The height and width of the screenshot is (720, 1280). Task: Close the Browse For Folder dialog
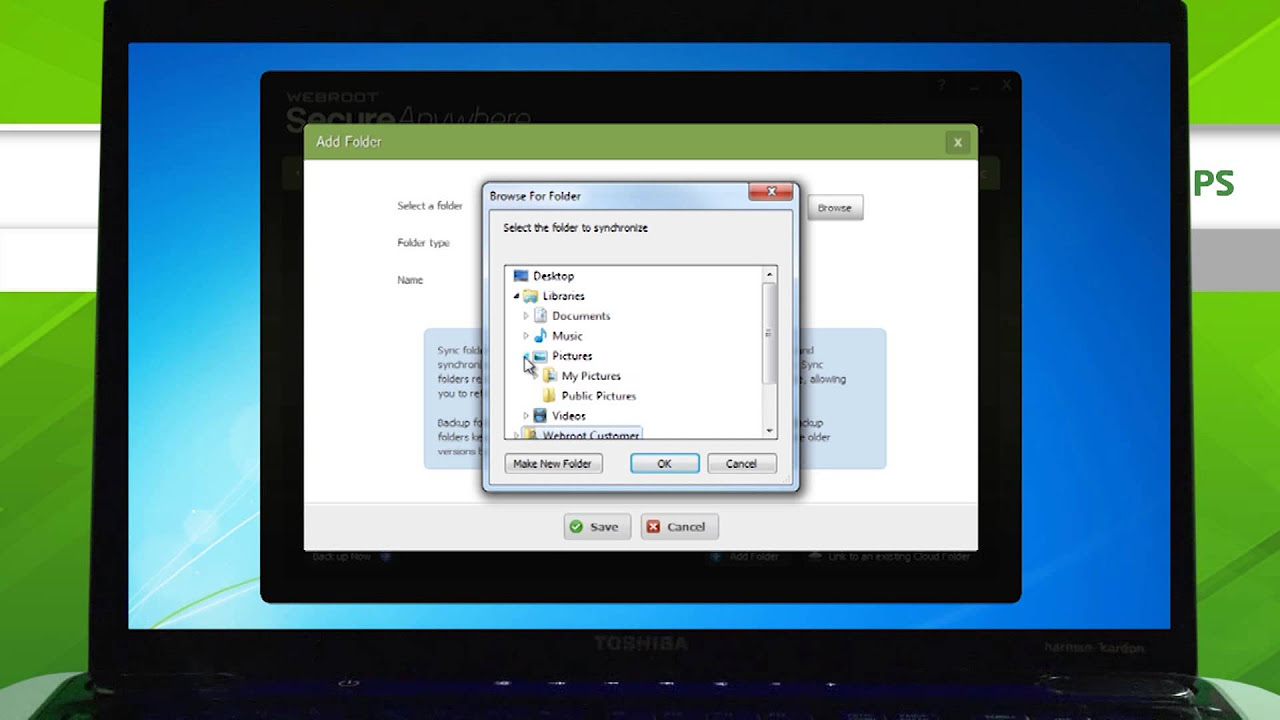tap(771, 192)
